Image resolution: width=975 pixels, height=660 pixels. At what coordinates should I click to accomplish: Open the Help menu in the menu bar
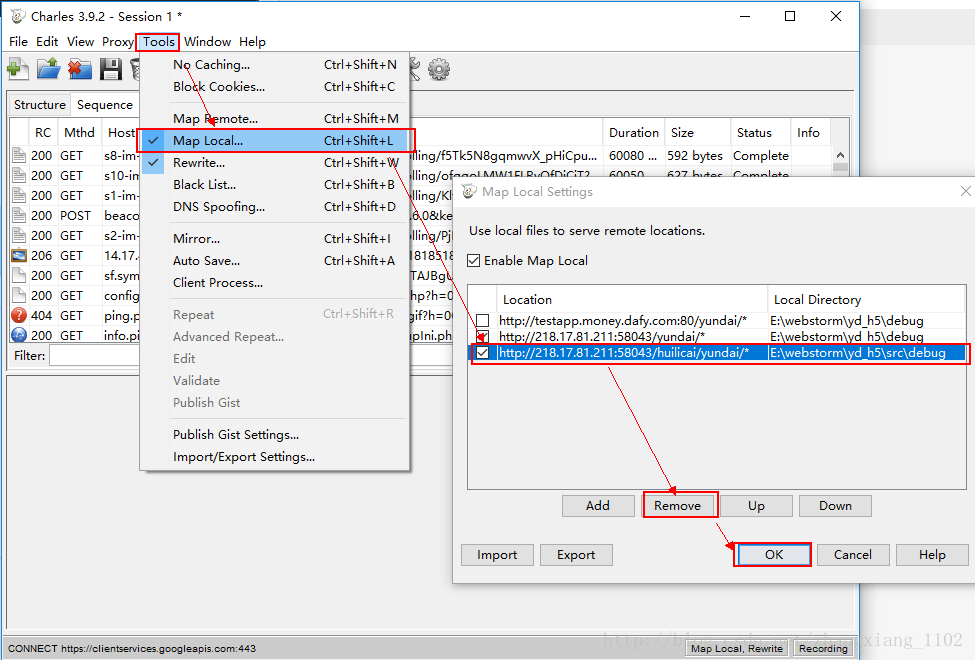point(252,42)
